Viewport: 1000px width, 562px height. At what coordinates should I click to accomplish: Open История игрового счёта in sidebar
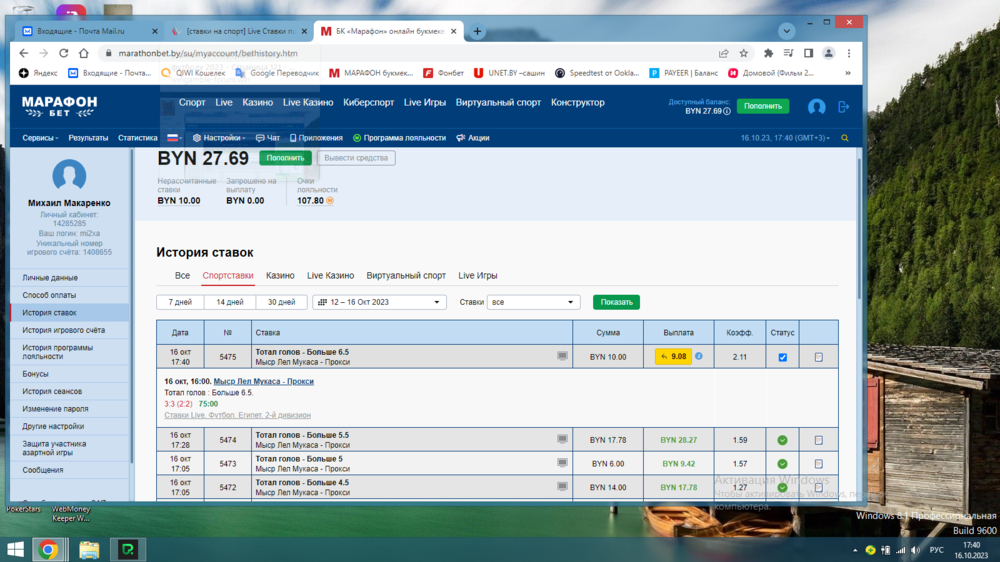pyautogui.click(x=64, y=330)
